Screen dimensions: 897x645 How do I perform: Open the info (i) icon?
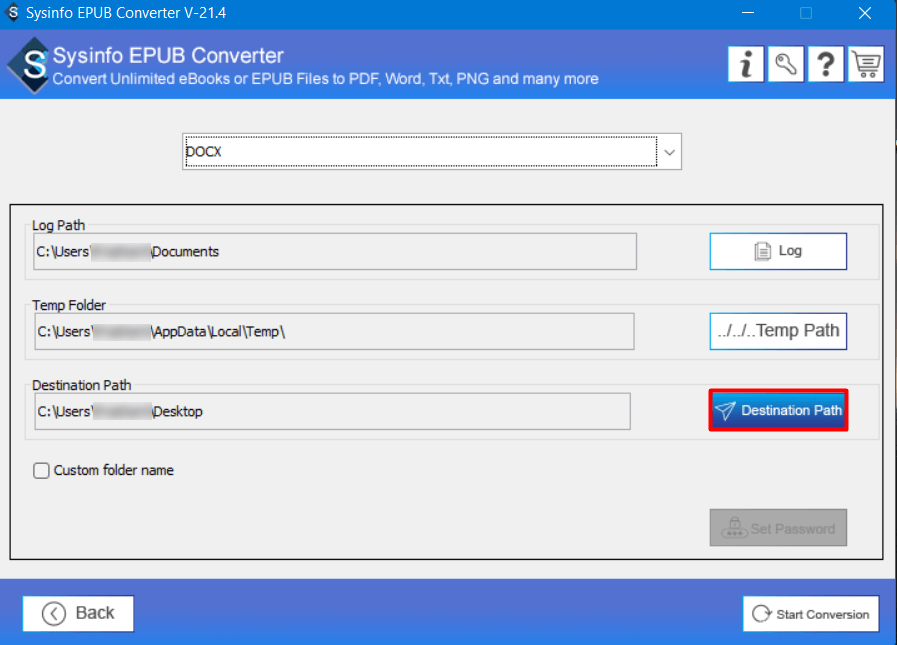[x=746, y=64]
